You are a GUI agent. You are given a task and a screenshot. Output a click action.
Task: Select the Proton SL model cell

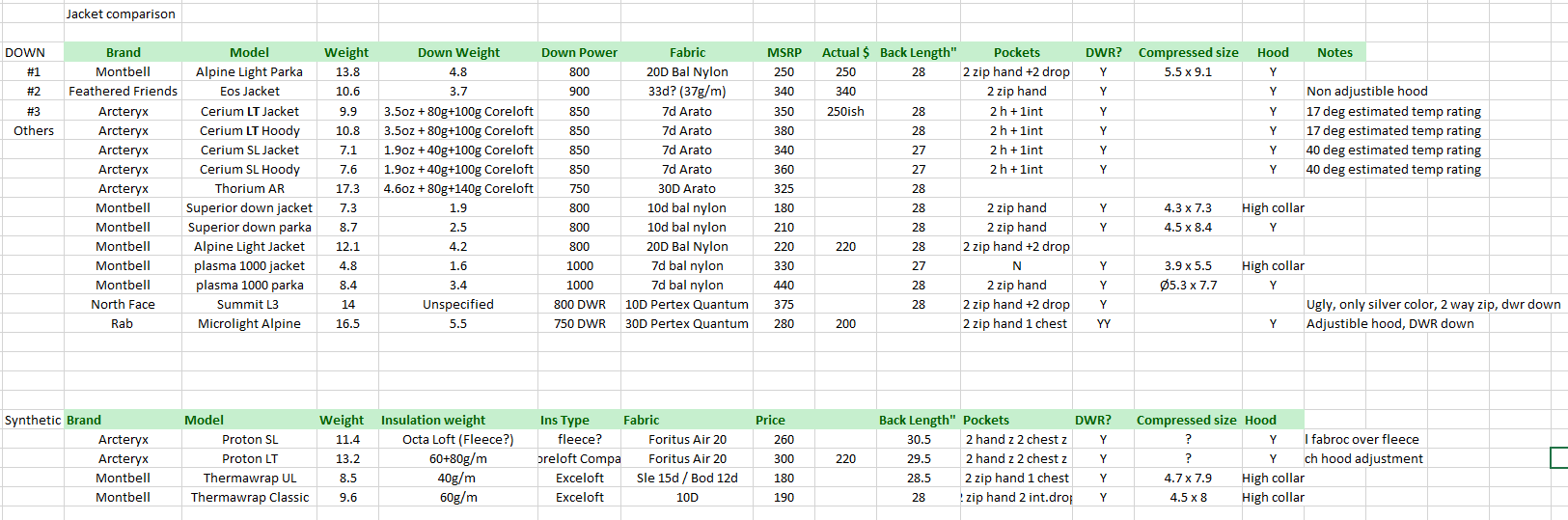coord(249,439)
